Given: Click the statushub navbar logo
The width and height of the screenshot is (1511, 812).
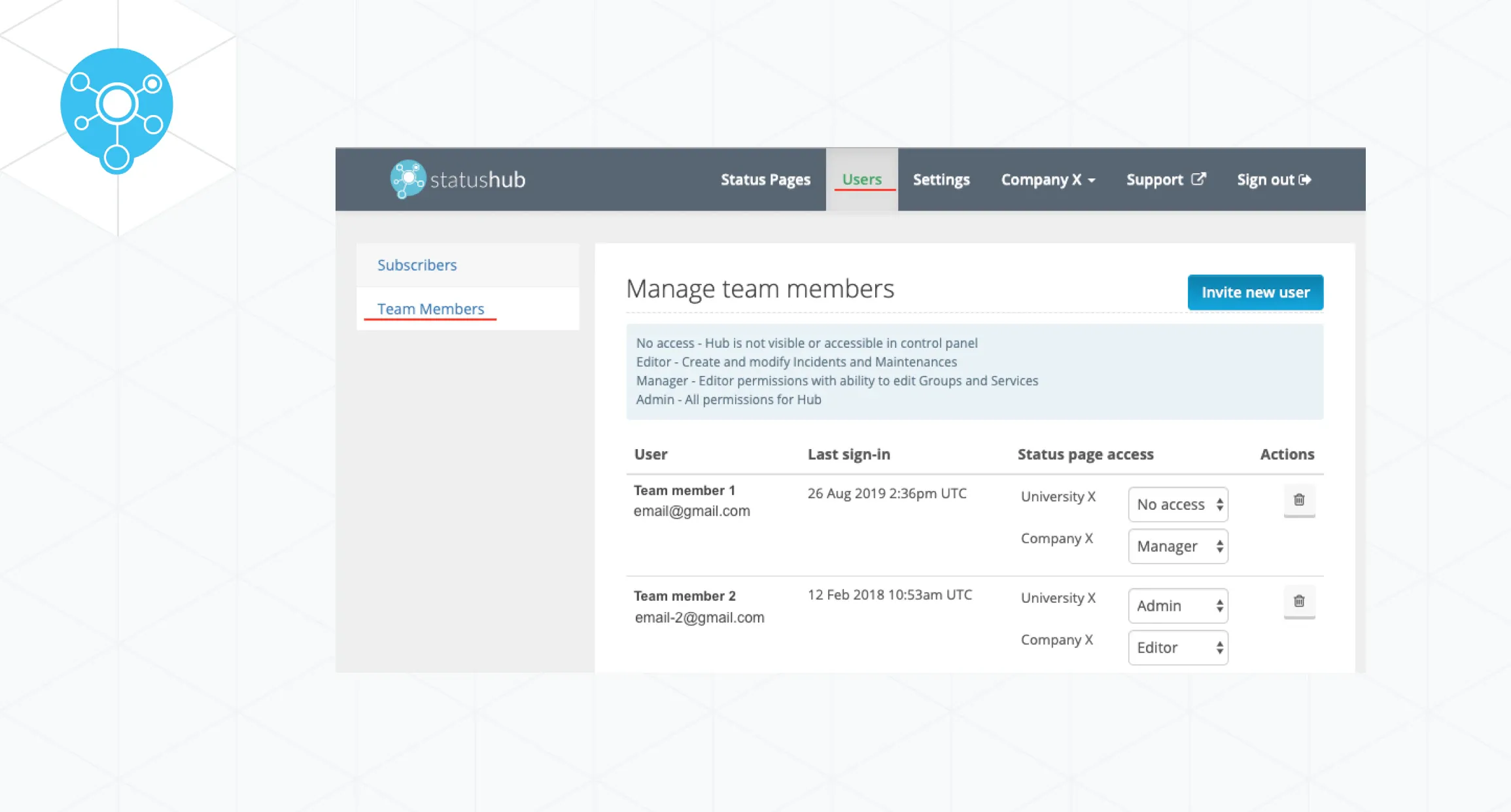Looking at the screenshot, I should pyautogui.click(x=458, y=179).
